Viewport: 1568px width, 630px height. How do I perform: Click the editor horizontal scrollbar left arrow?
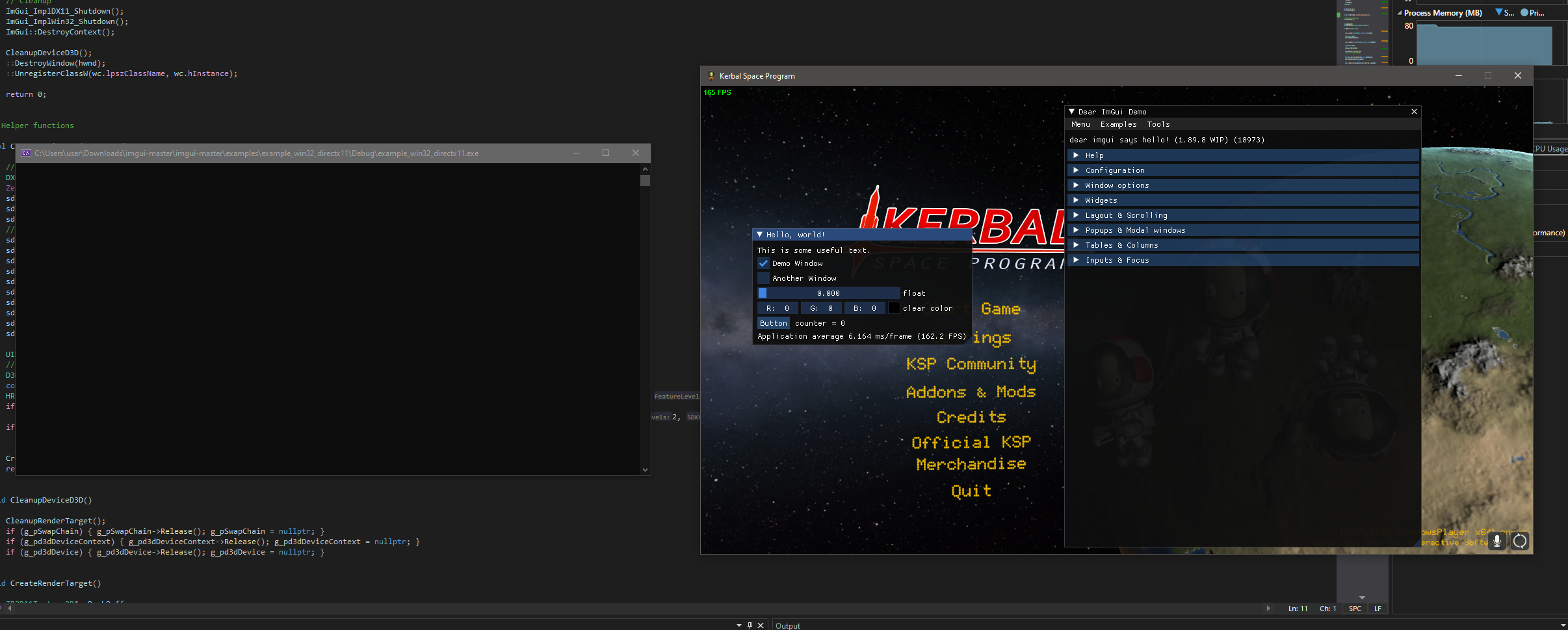pos(9,609)
